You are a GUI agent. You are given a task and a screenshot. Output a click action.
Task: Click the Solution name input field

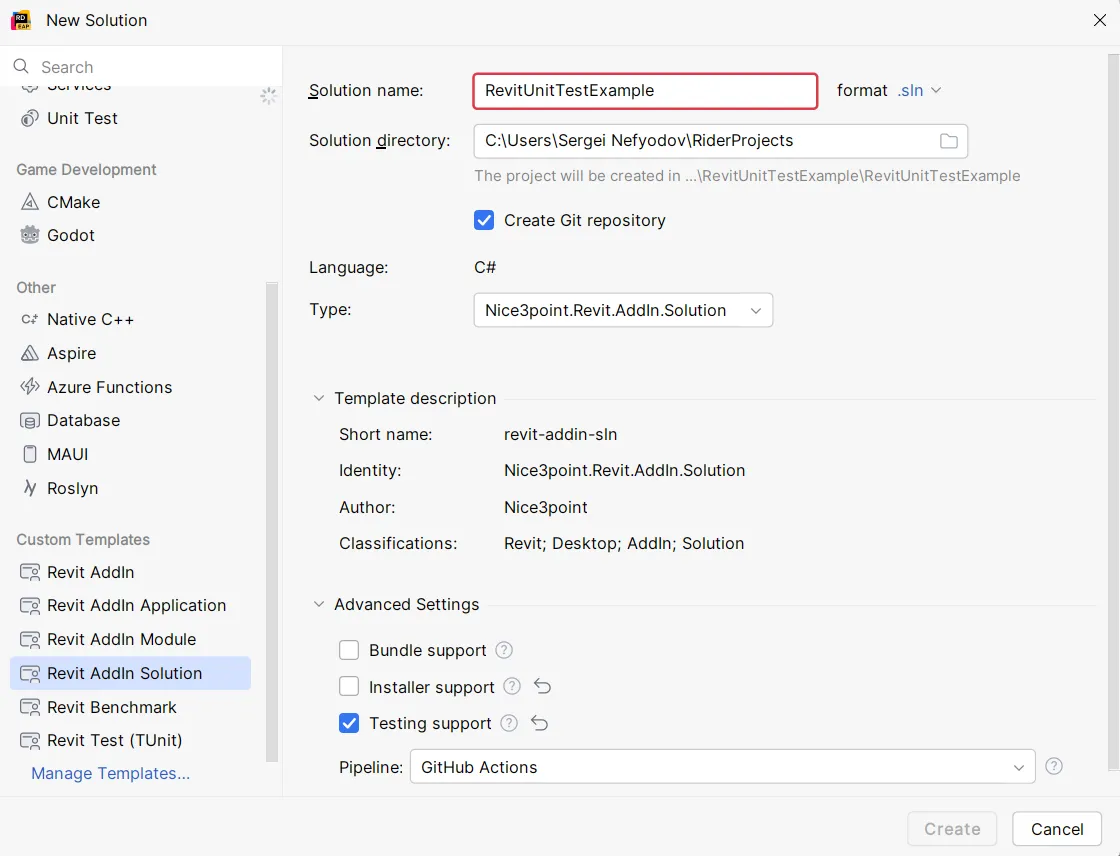(645, 91)
